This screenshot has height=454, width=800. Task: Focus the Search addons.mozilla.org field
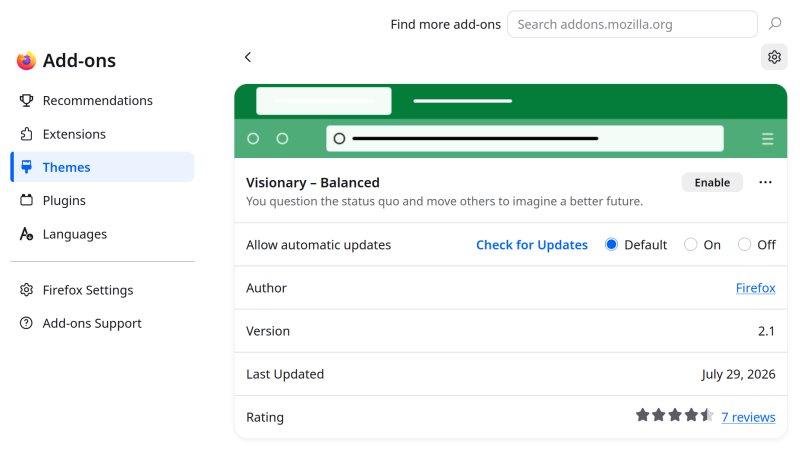tap(632, 24)
